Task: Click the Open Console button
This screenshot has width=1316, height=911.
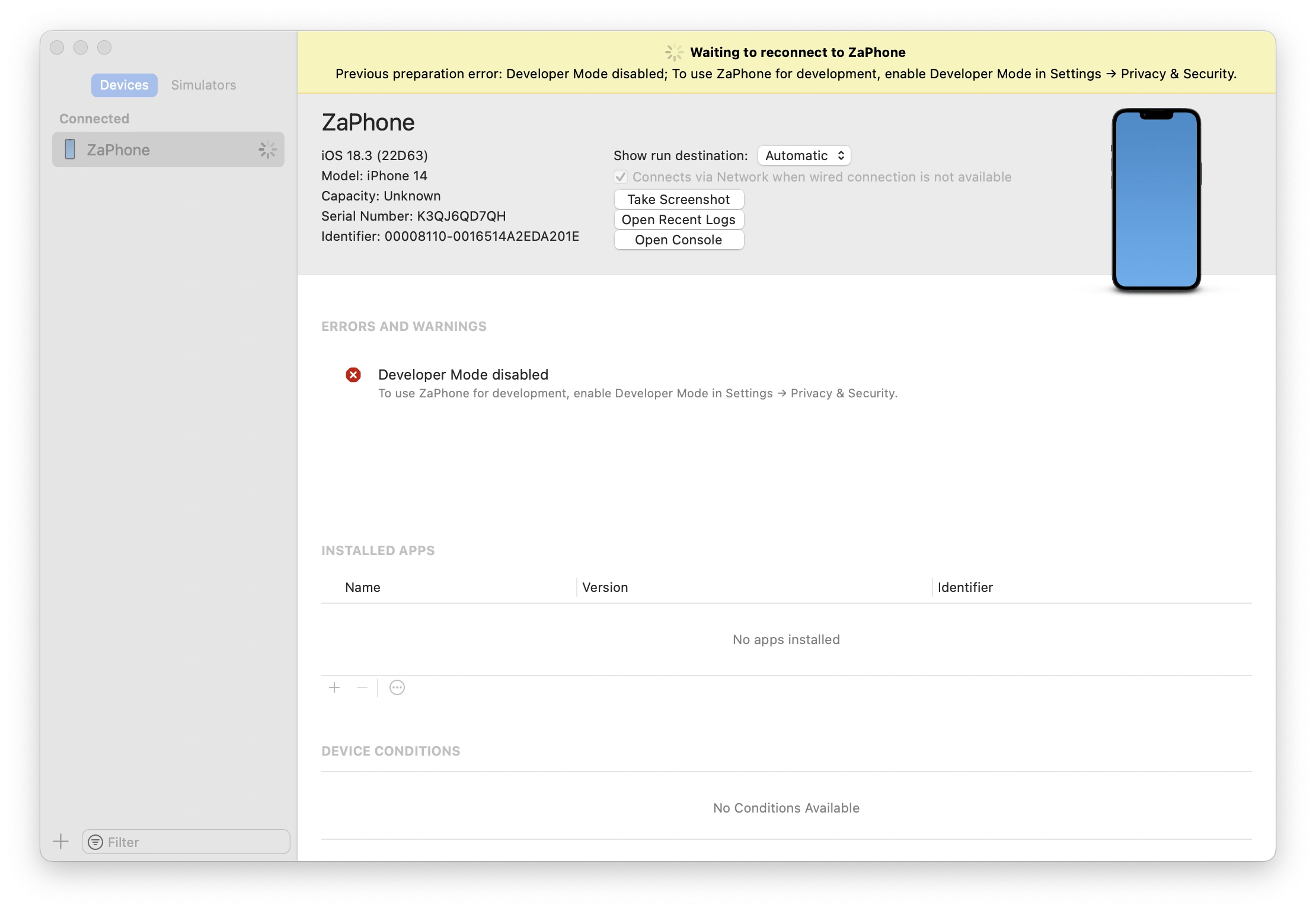Action: (x=678, y=240)
